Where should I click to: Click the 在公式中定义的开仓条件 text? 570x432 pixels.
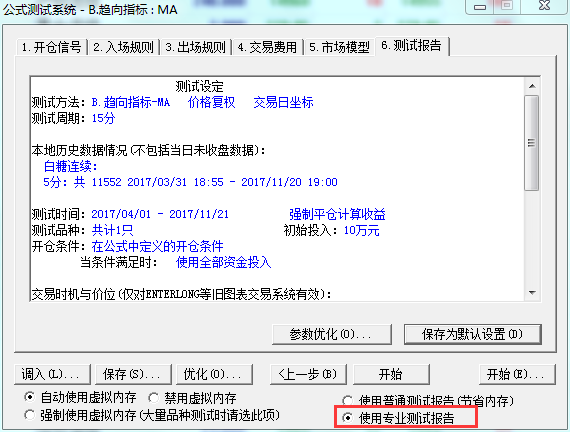(x=157, y=246)
